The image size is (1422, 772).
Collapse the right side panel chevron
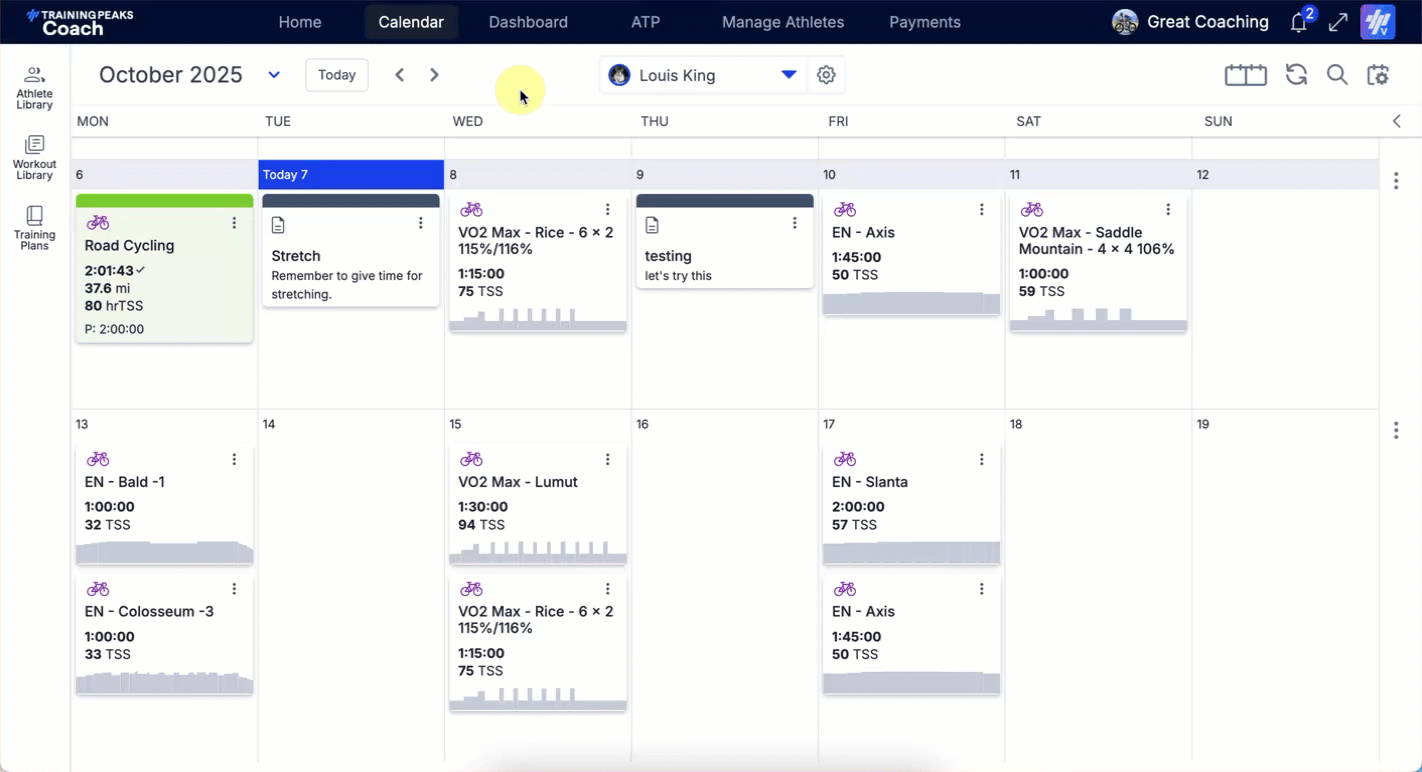pos(1397,121)
